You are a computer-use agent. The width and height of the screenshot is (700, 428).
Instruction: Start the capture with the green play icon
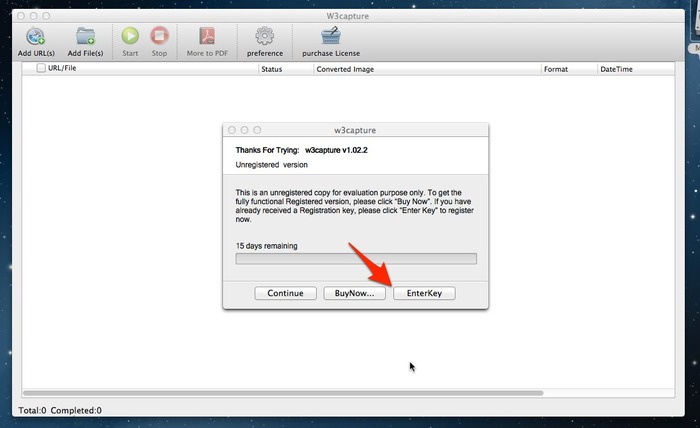(x=130, y=36)
